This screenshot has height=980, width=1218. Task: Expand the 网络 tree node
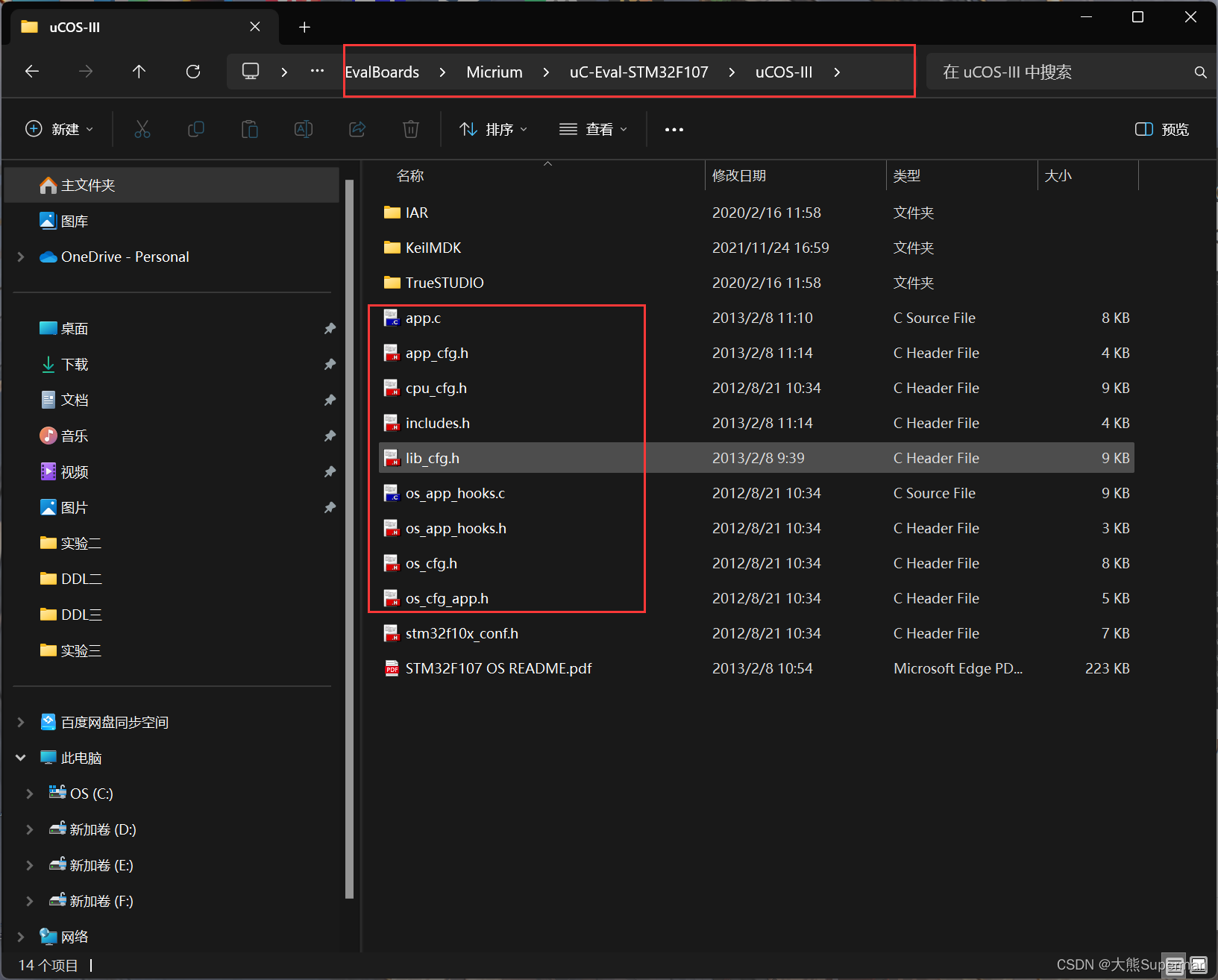tap(21, 937)
